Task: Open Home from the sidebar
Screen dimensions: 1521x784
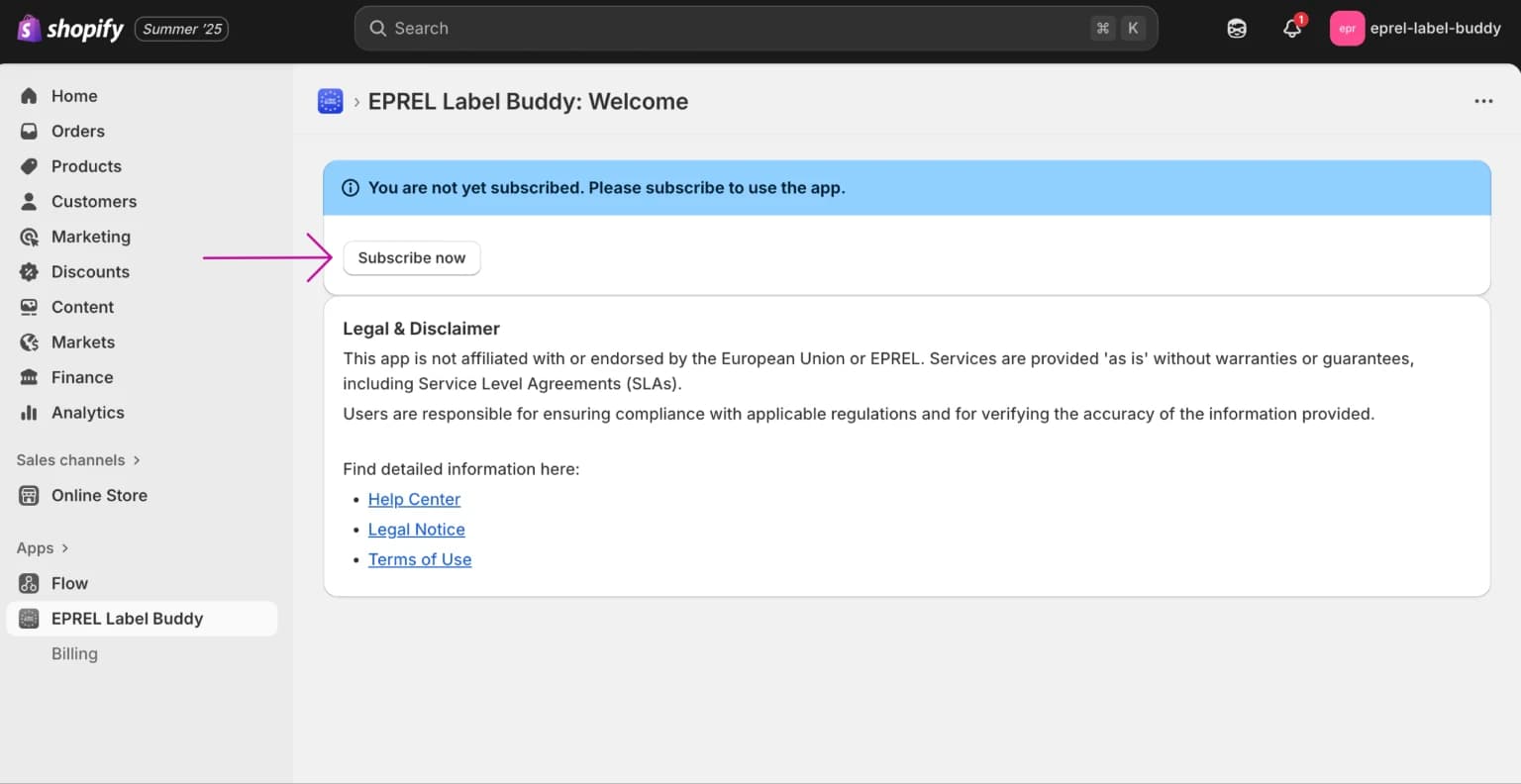Action: pos(74,95)
